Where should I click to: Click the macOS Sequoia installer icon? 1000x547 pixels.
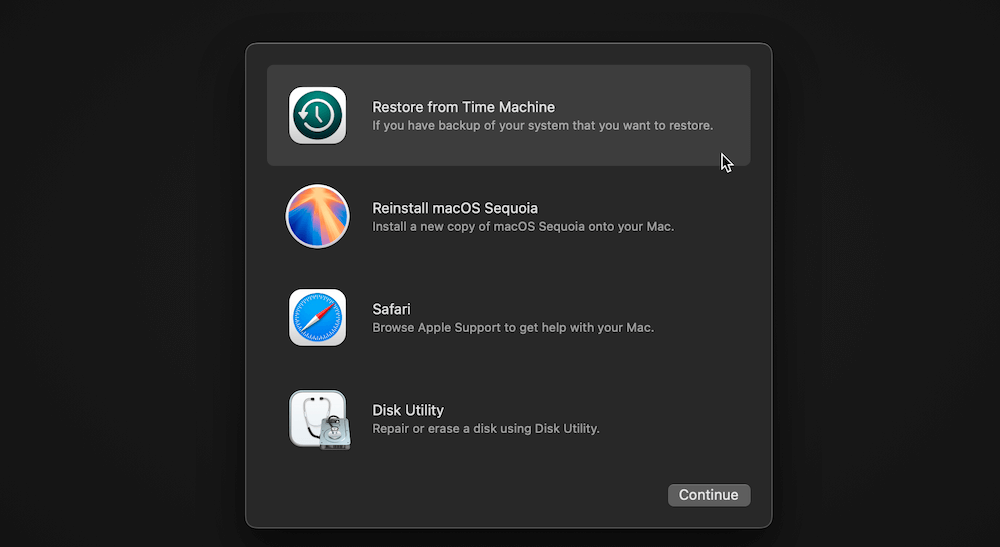(x=318, y=216)
